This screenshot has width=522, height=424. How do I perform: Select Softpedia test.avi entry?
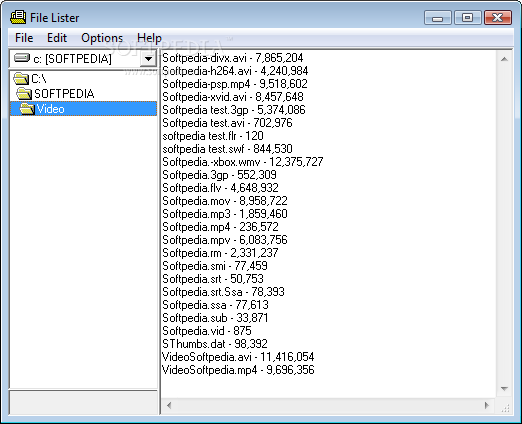click(x=227, y=123)
